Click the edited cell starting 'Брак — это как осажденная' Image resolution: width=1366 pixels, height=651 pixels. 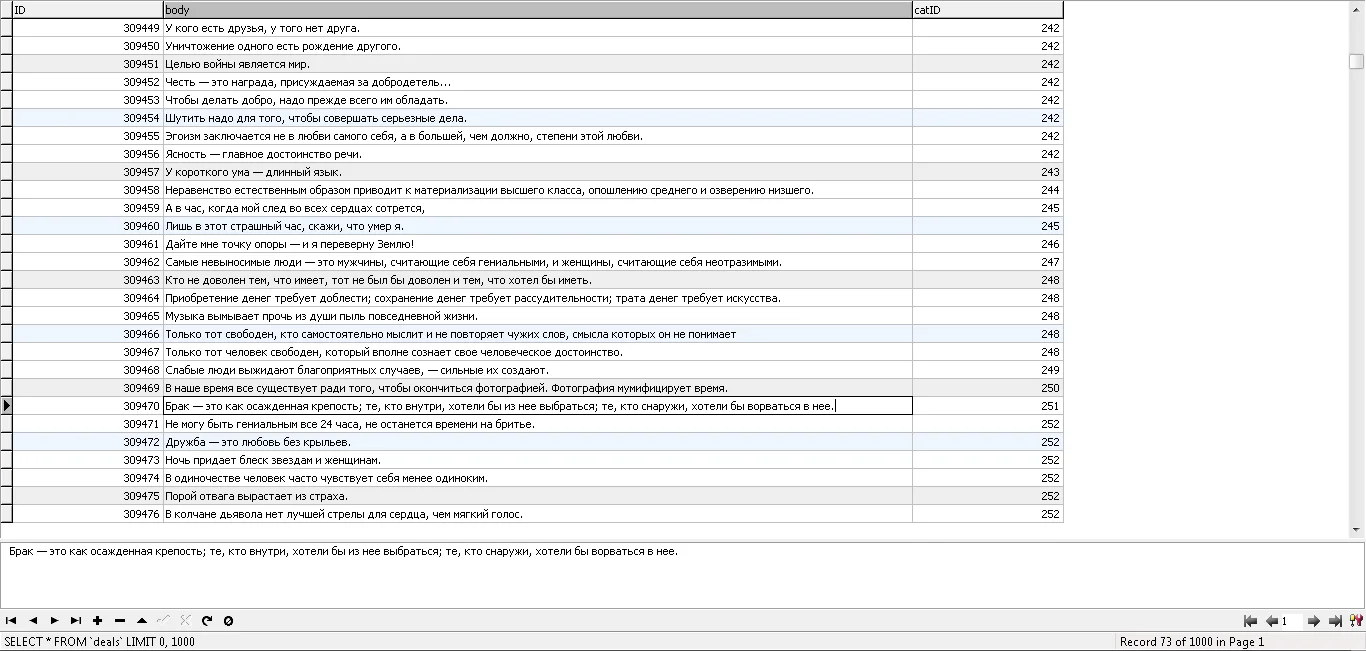pyautogui.click(x=538, y=406)
